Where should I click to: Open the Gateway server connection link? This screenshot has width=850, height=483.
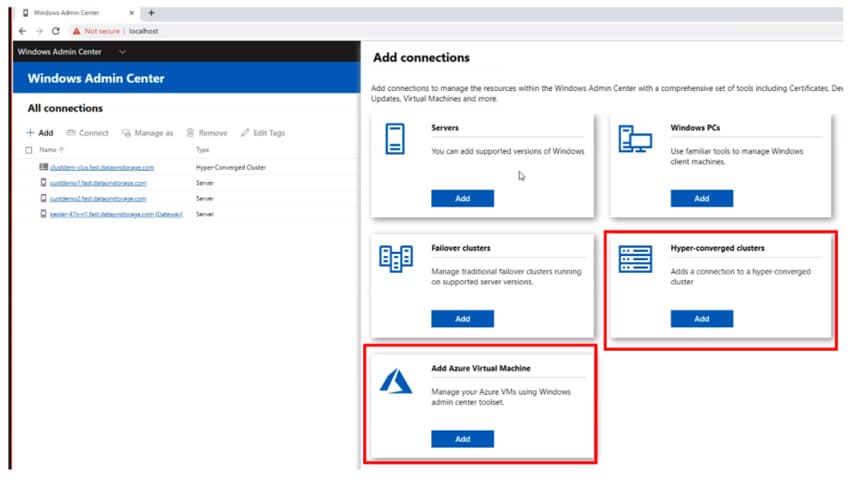pyautogui.click(x=117, y=215)
